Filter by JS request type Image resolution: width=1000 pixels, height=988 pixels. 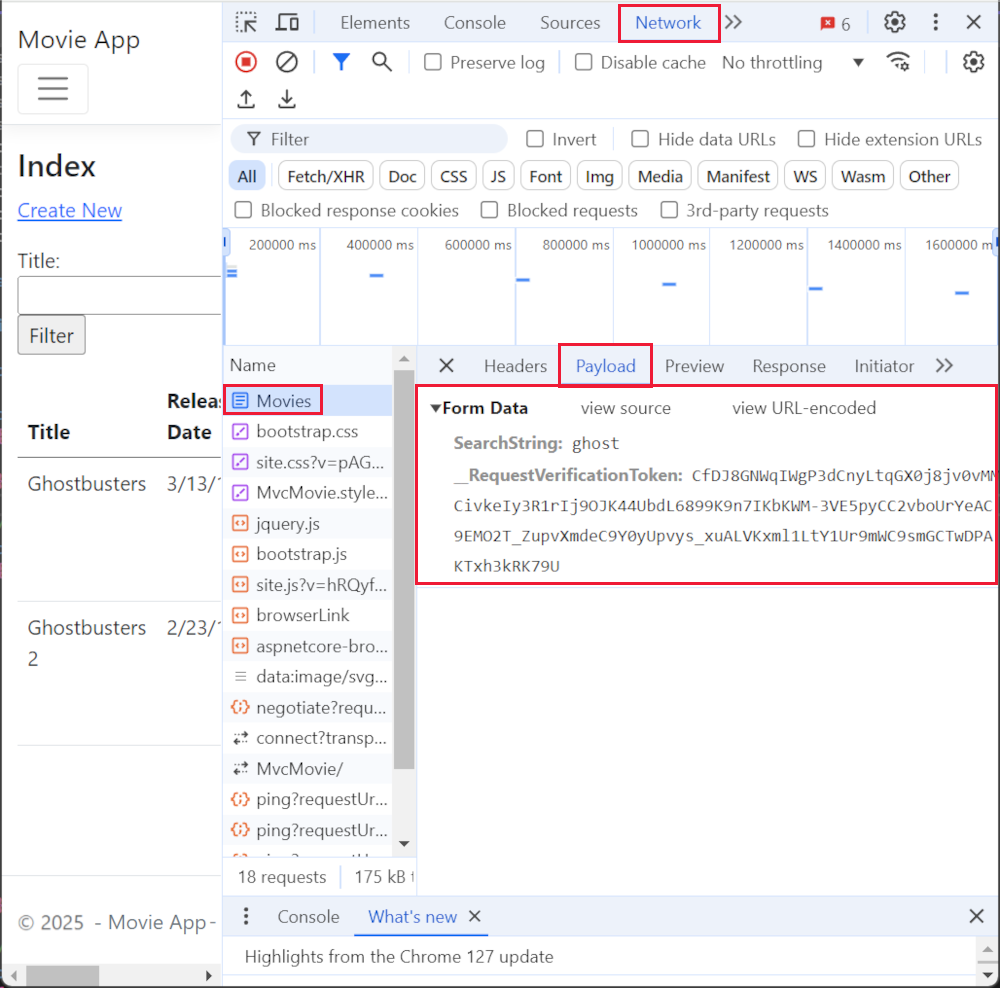pos(498,176)
